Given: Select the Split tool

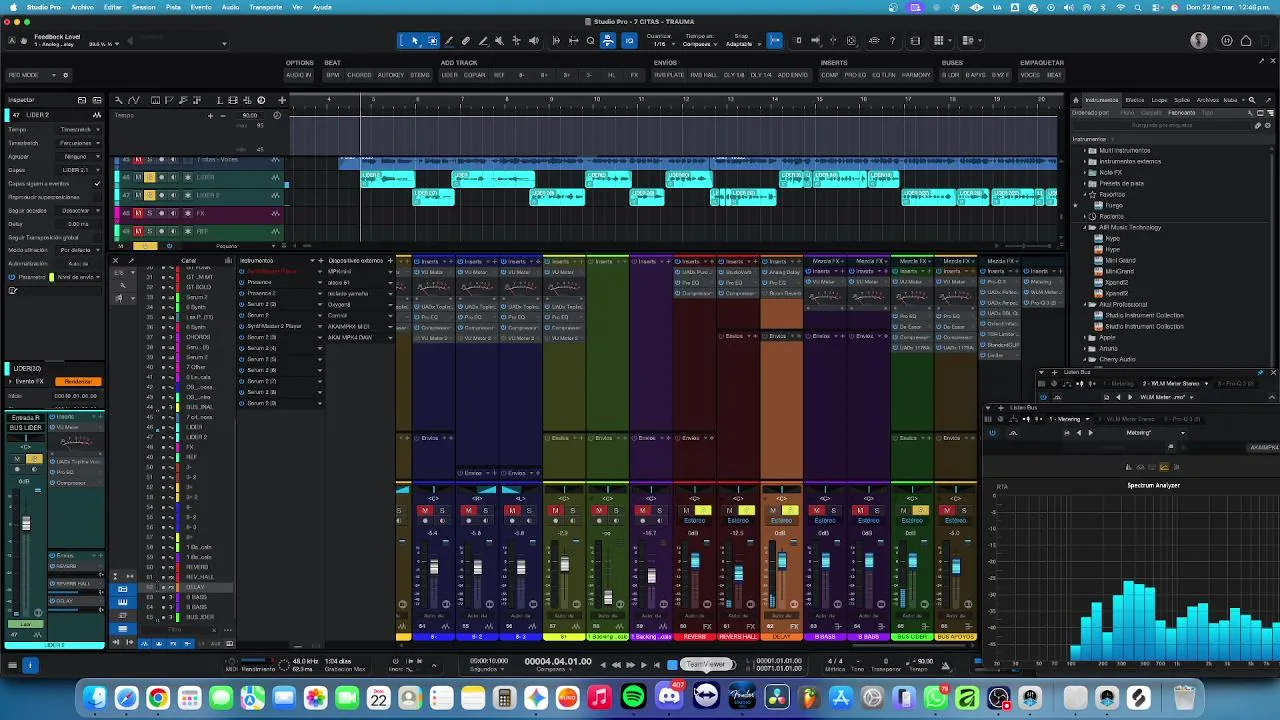Looking at the screenshot, I should (449, 41).
